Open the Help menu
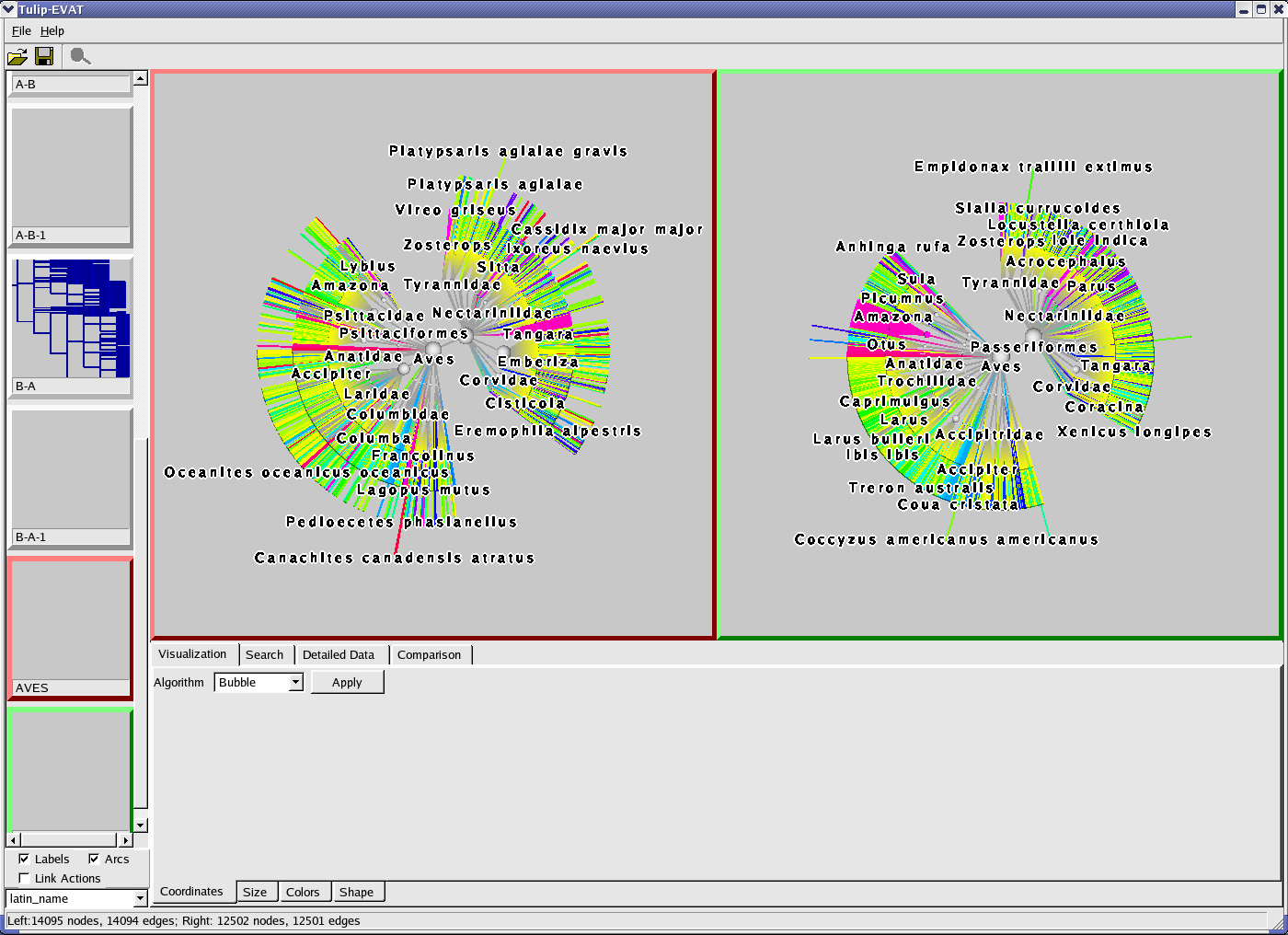Viewport: 1288px width, 935px height. pyautogui.click(x=52, y=30)
